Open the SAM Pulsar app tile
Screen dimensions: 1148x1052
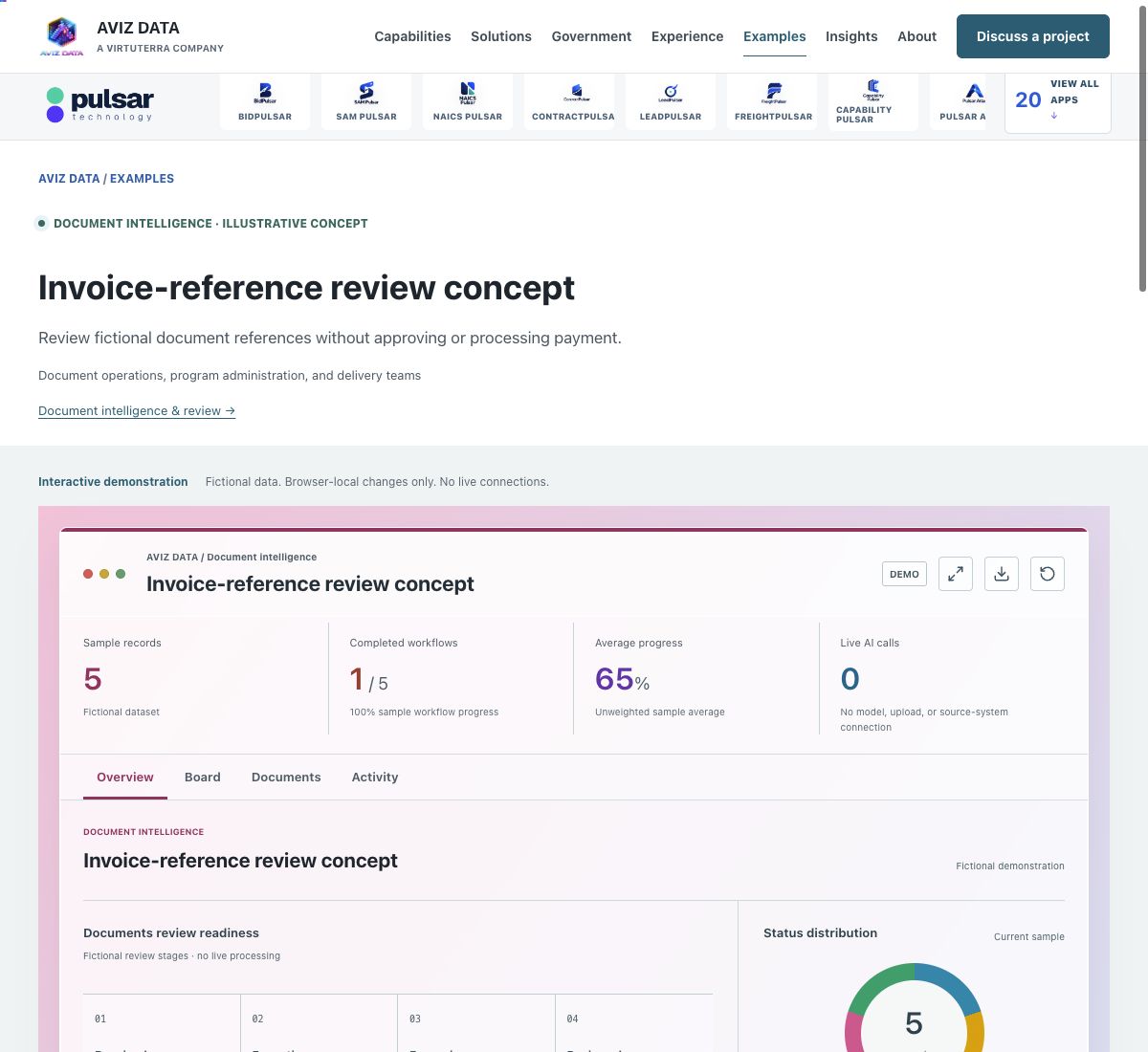pos(366,102)
